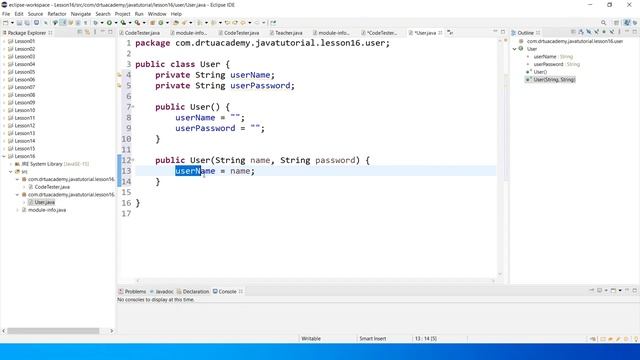This screenshot has height=360, width=640.
Task: Open the Console view icon in the Console toolbar
Action: 613,291
